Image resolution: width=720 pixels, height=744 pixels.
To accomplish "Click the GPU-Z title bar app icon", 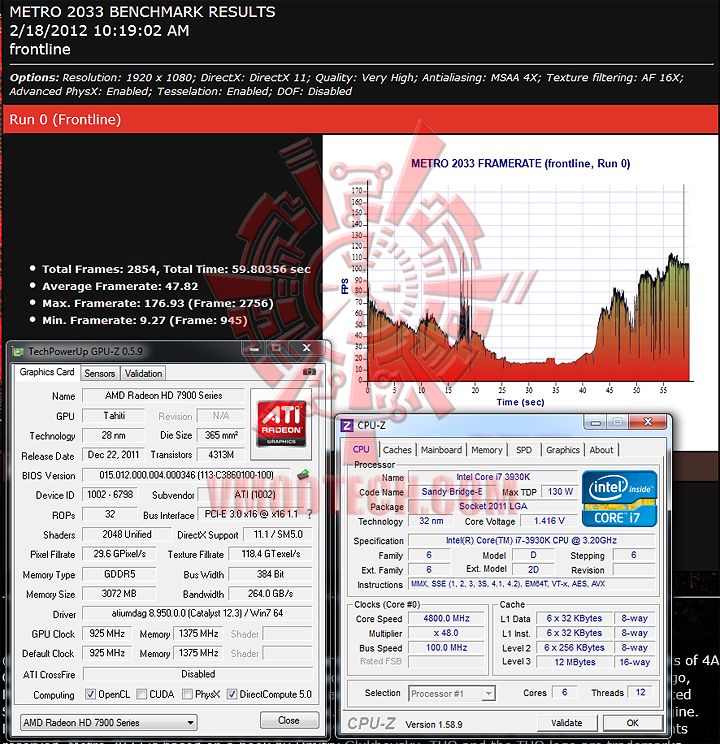I will (x=19, y=352).
